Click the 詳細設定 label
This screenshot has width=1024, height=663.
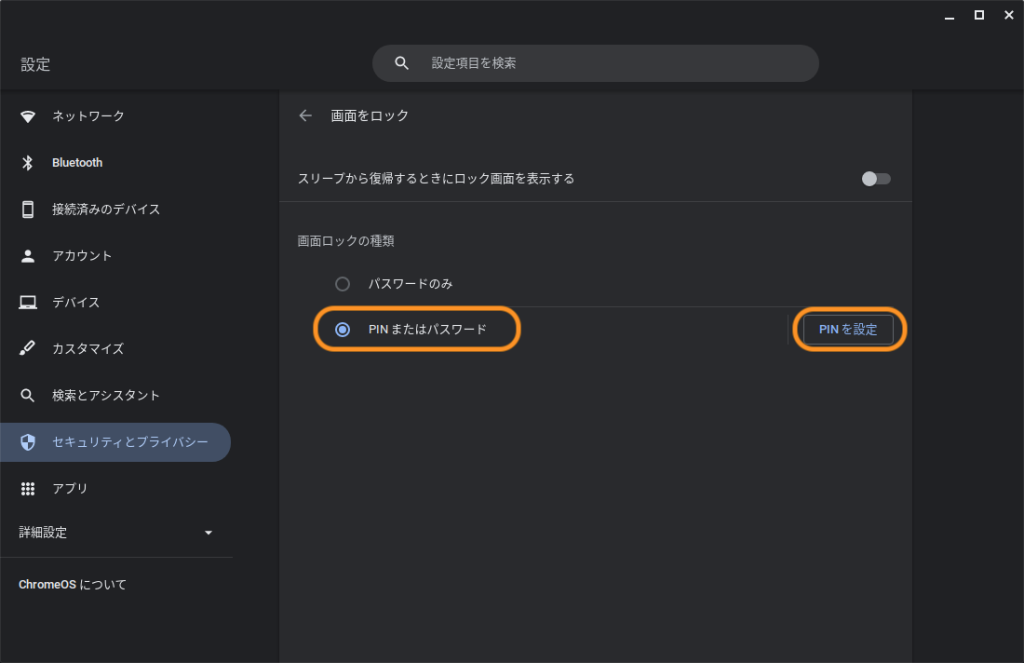tap(43, 533)
